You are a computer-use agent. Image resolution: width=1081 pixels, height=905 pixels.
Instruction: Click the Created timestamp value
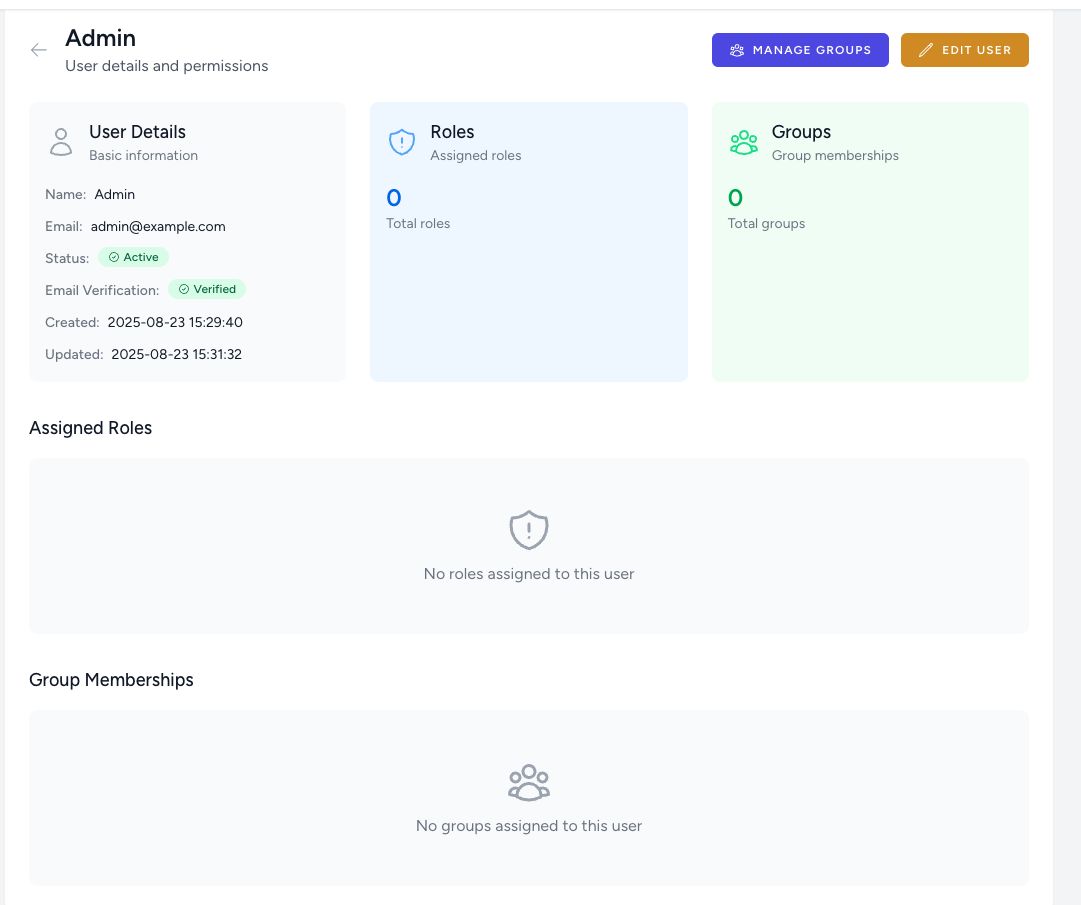(173, 322)
